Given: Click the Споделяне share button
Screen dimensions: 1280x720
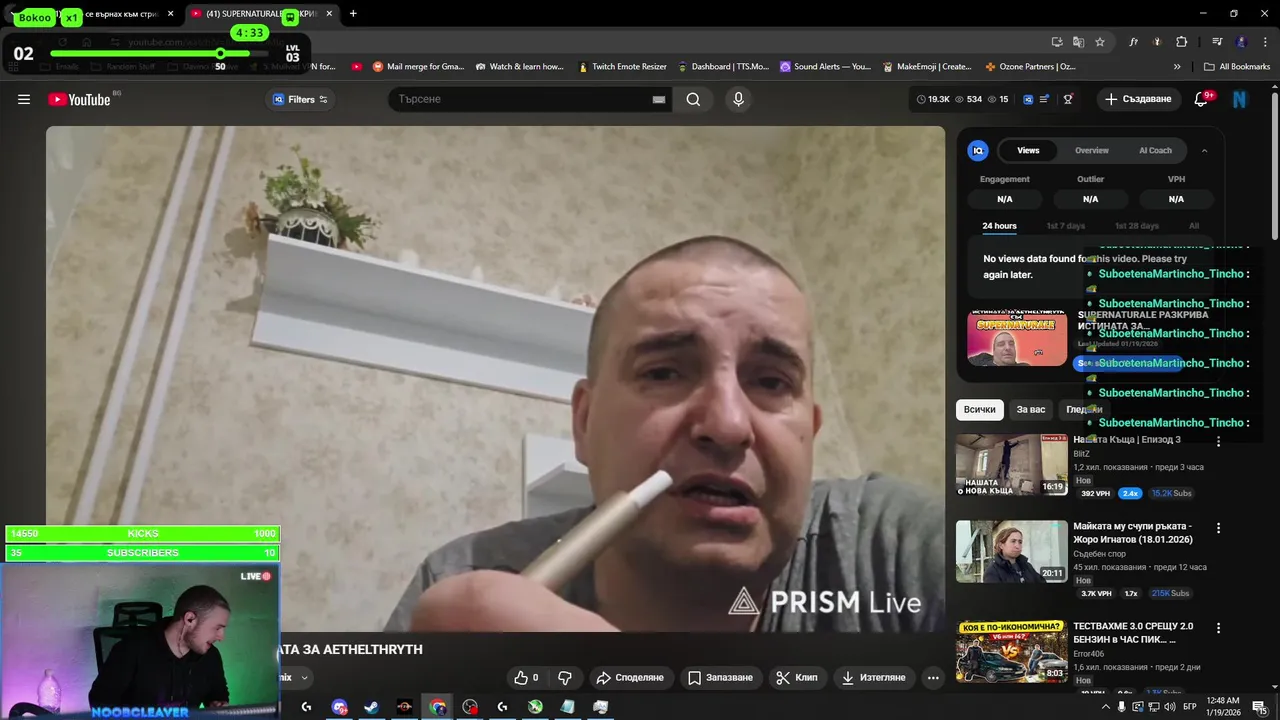Looking at the screenshot, I should click(630, 677).
